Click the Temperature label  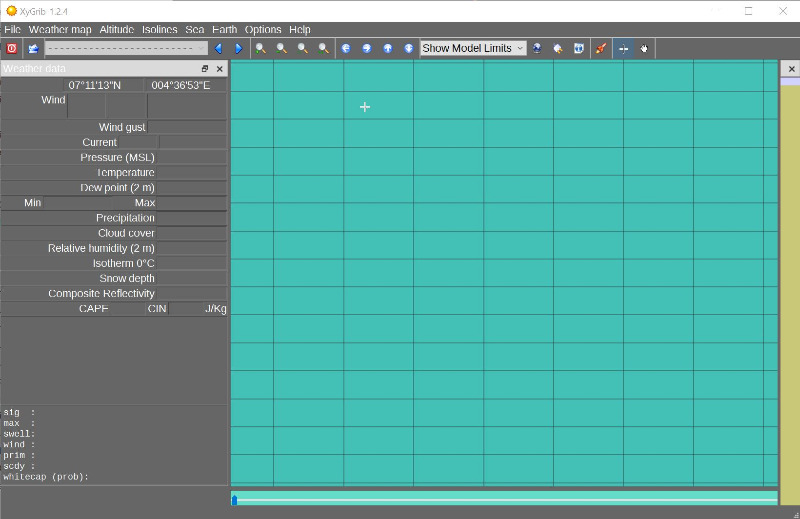[126, 172]
